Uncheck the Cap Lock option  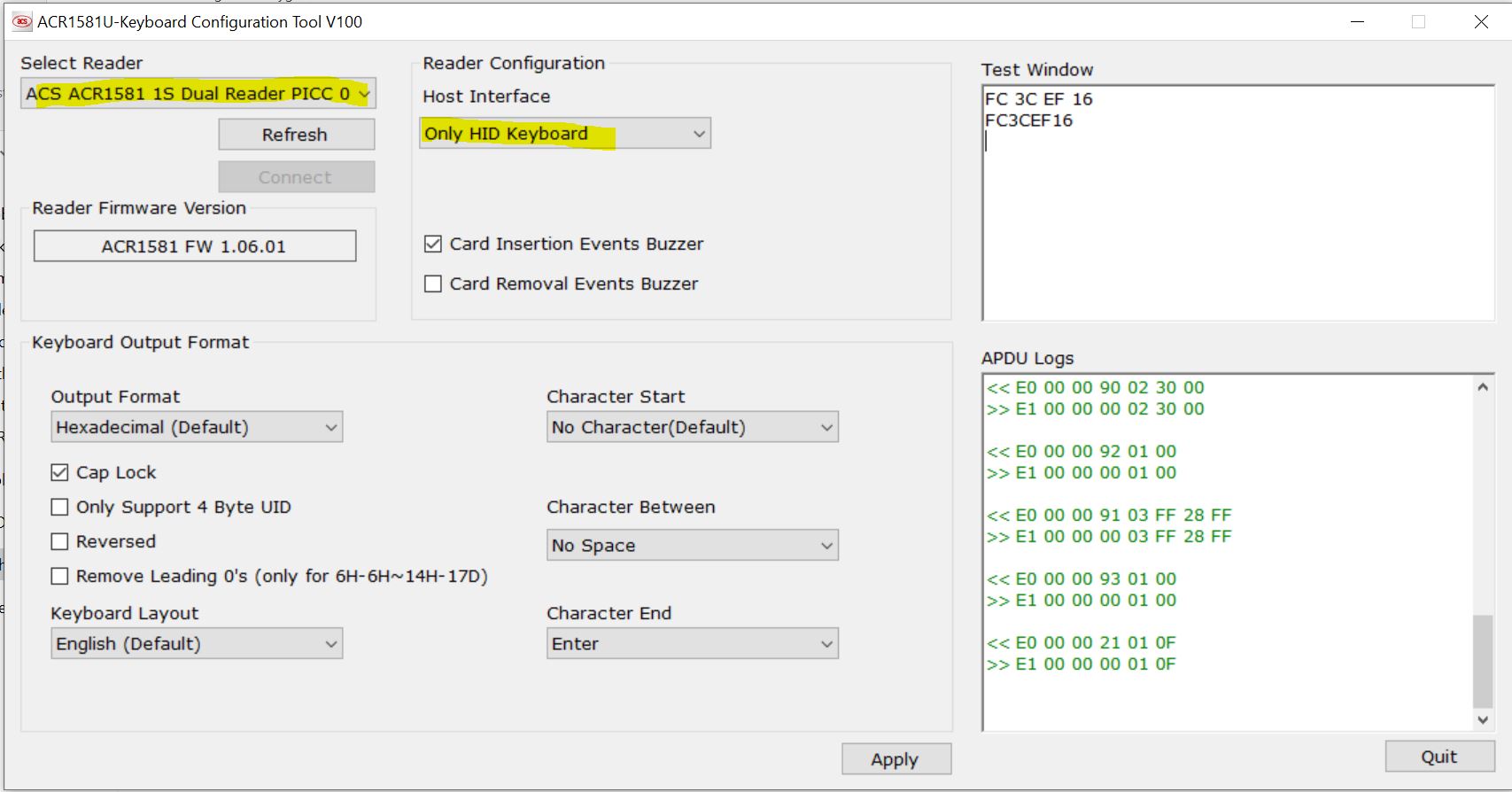[59, 472]
